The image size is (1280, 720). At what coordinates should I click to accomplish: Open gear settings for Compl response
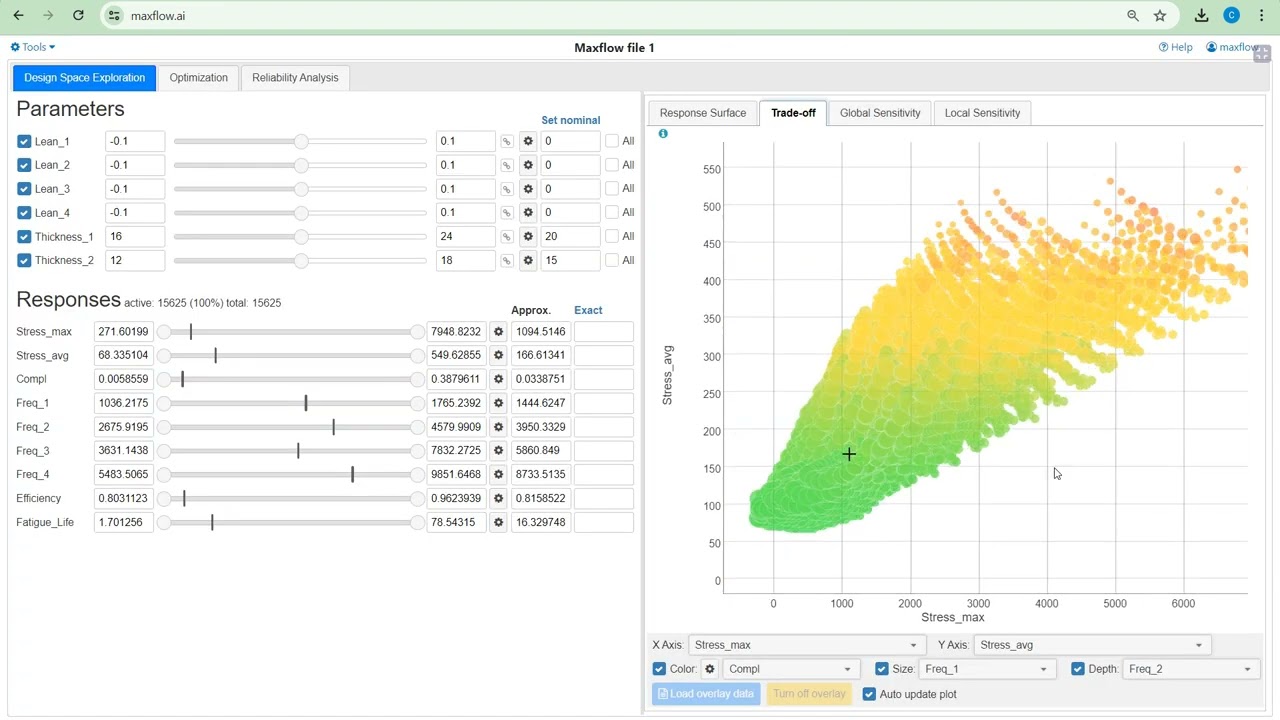[x=498, y=379]
